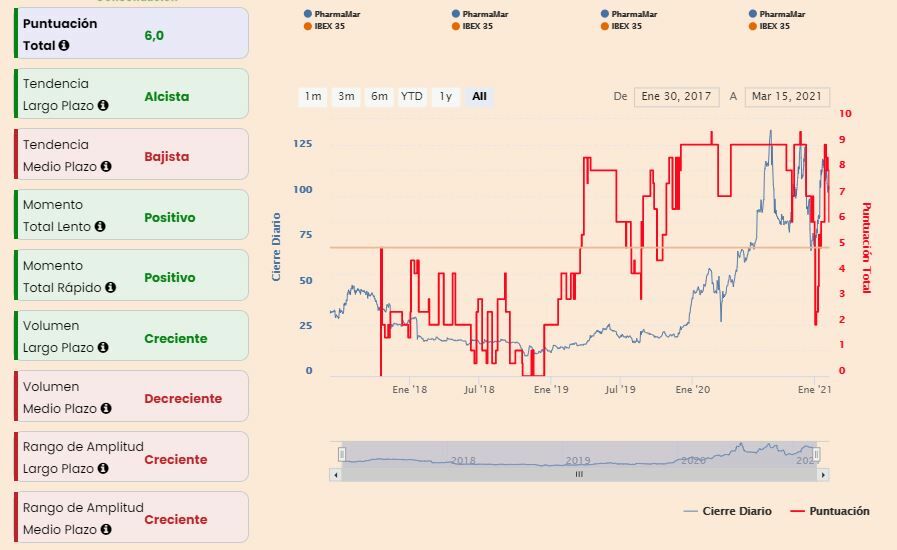The image size is (897, 550).
Task: Select the 1m range button
Action: (x=313, y=97)
